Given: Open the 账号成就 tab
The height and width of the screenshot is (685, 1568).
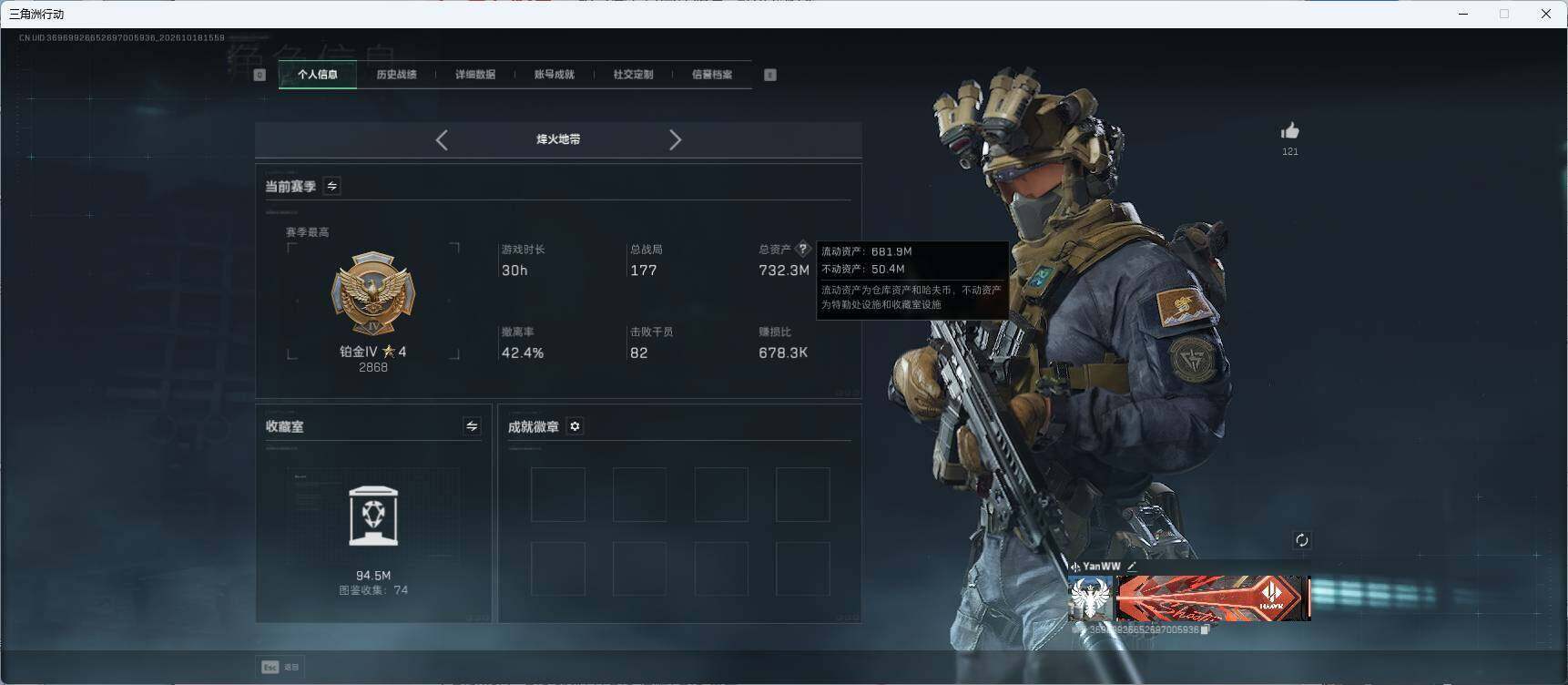Looking at the screenshot, I should click(554, 75).
